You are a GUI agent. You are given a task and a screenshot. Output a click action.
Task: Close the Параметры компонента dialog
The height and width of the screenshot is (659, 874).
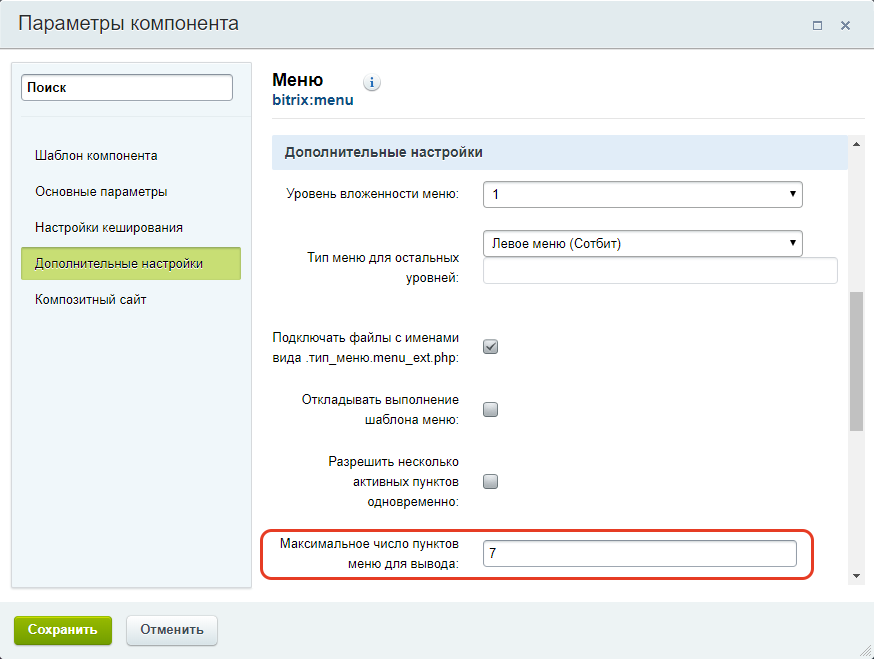click(845, 26)
